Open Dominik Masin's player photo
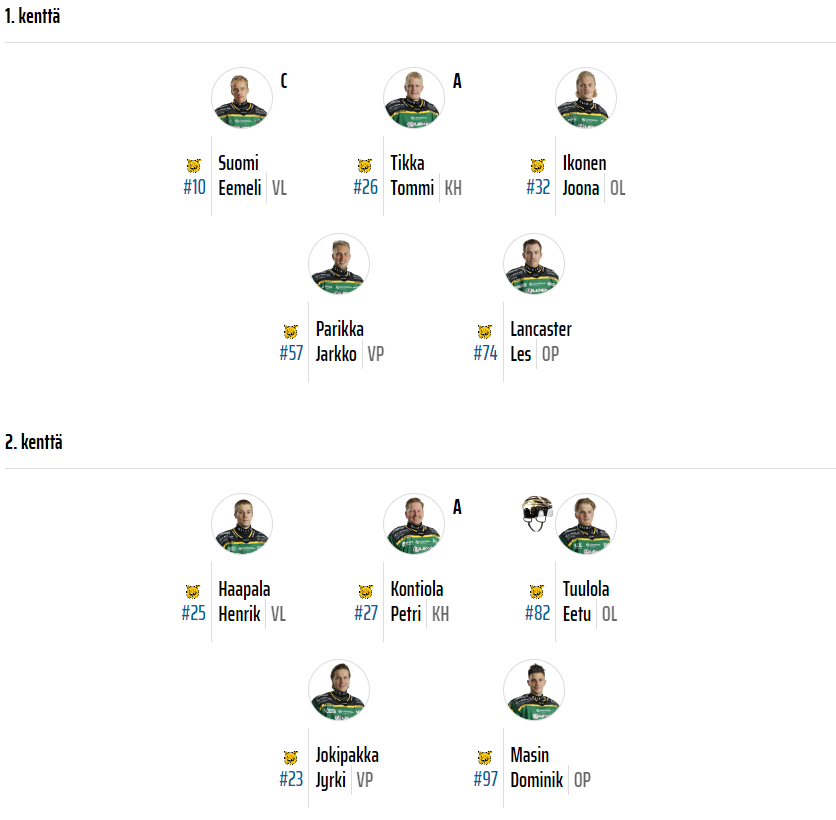836x820 pixels. [x=534, y=690]
